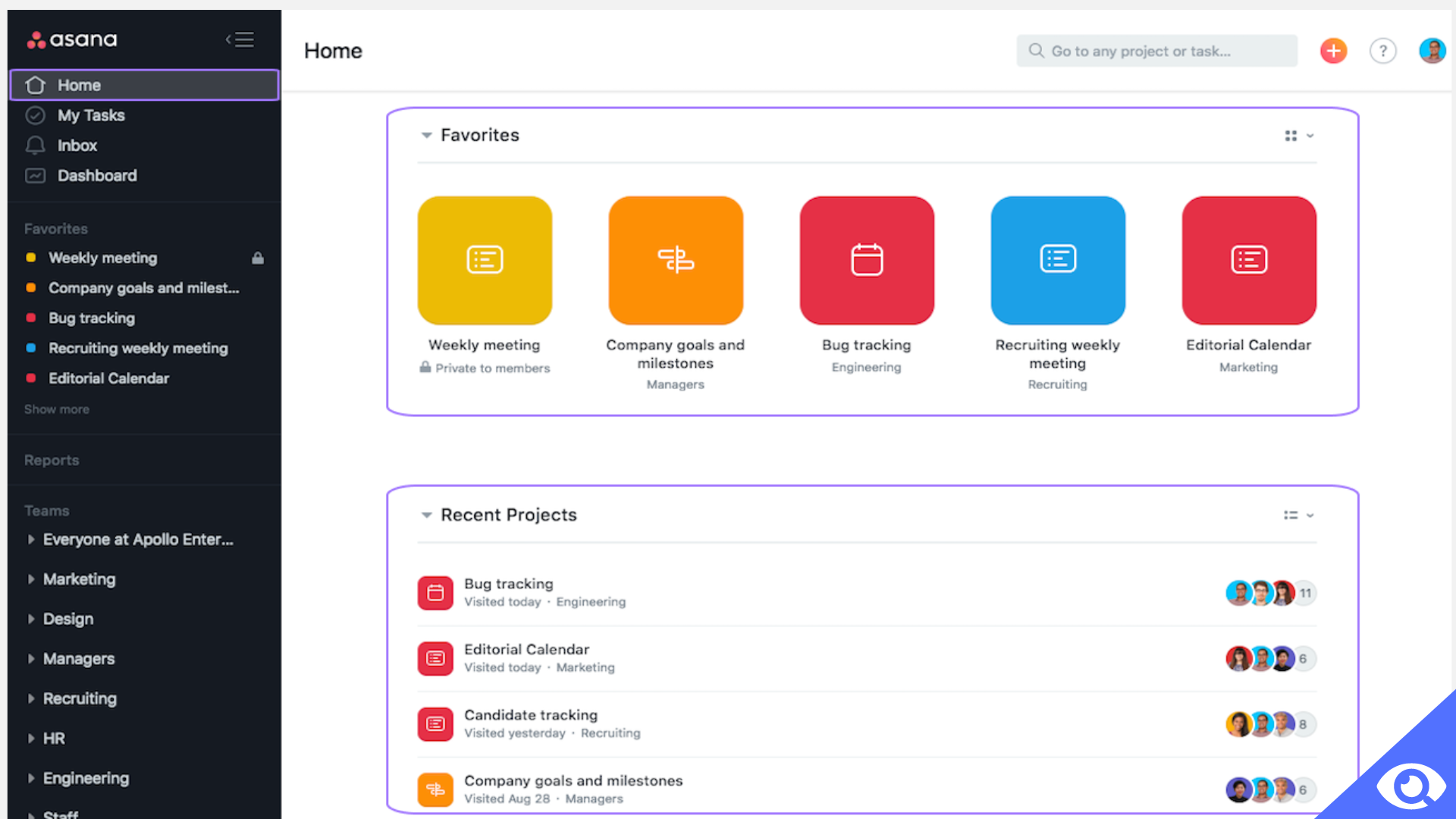Open Recruiting weekly meeting in sidebar
Screen dimensions: 1456x819
pos(138,348)
